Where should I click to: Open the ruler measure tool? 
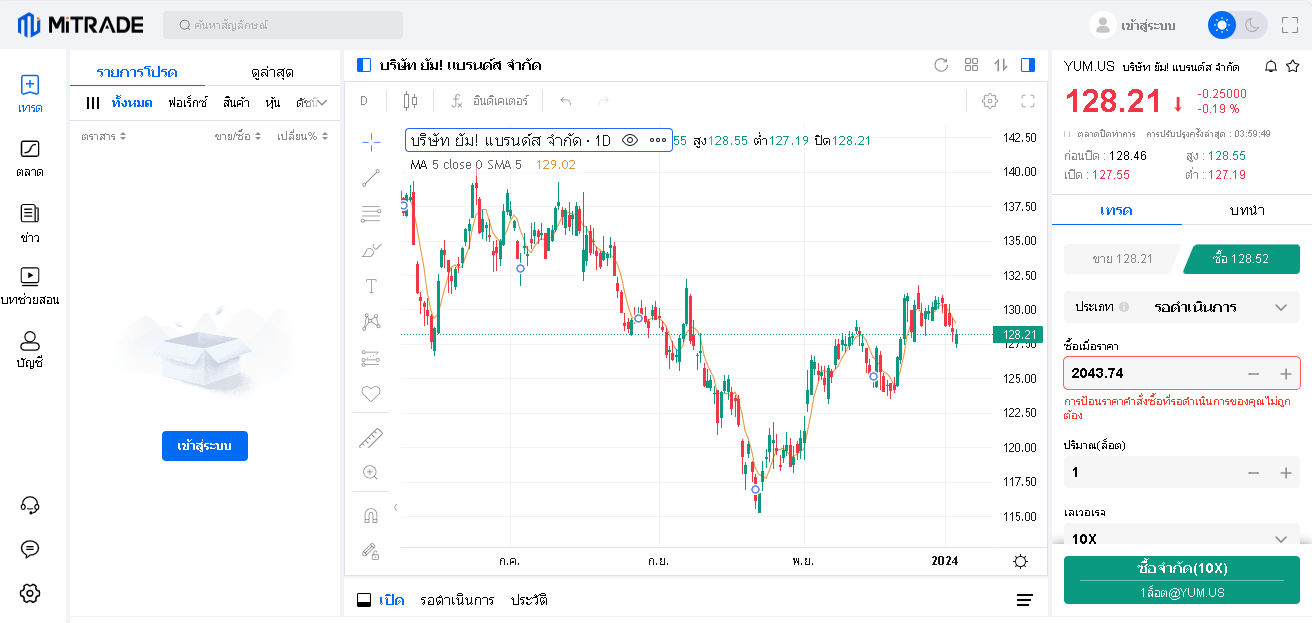[x=371, y=437]
